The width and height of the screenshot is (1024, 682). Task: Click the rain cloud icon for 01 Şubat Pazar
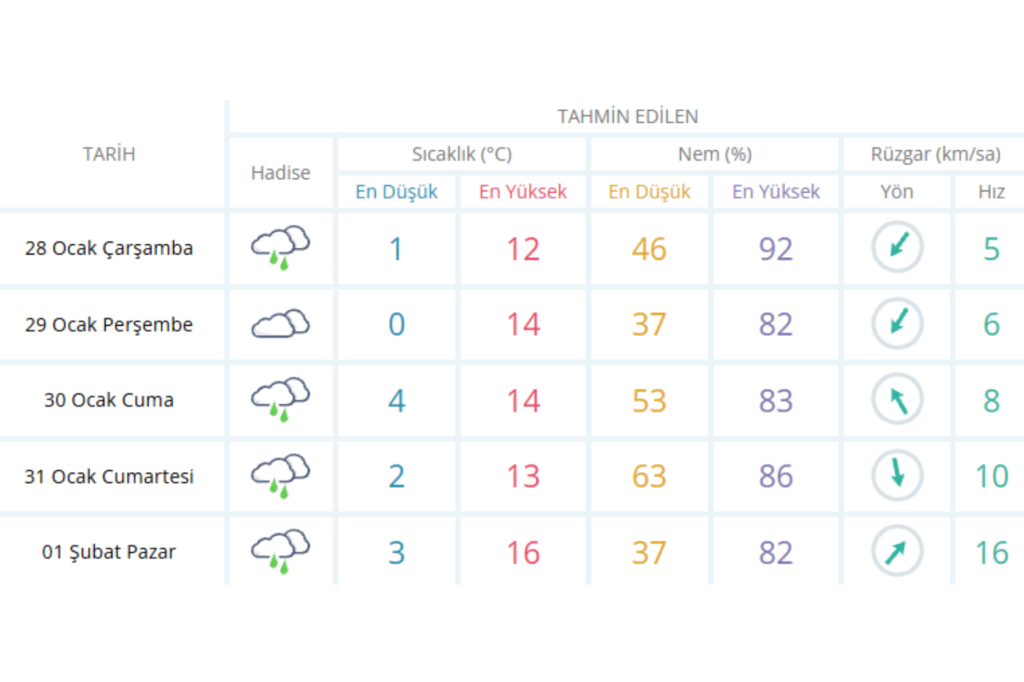pyautogui.click(x=280, y=552)
